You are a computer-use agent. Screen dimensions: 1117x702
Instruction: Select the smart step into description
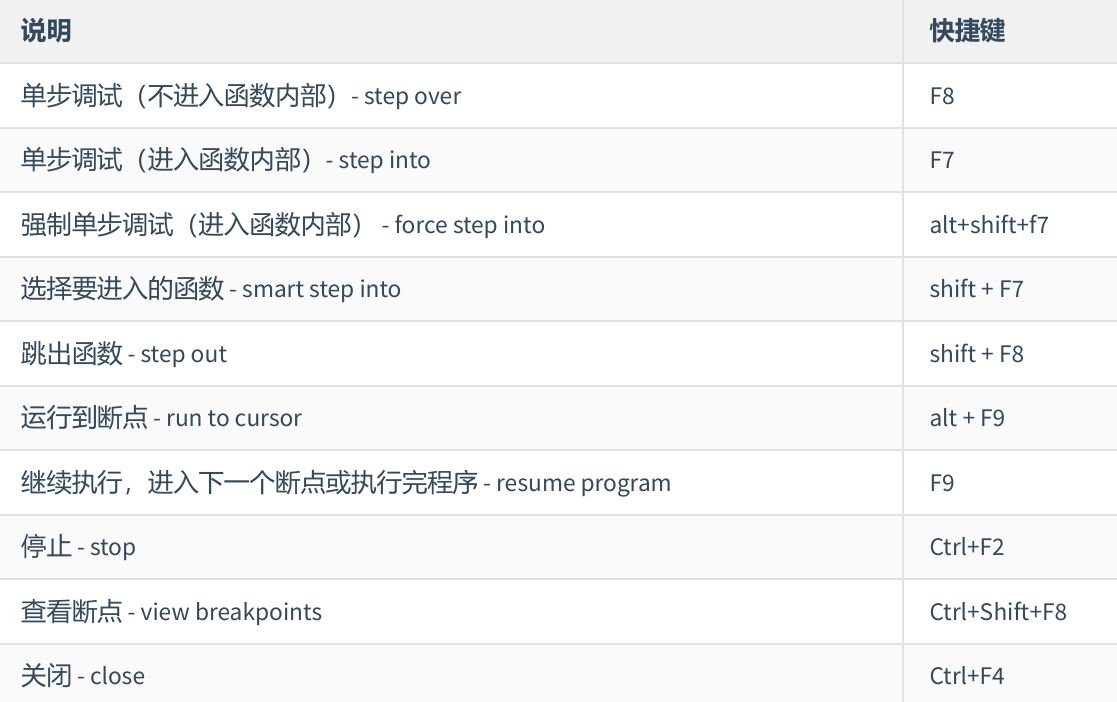pos(211,289)
